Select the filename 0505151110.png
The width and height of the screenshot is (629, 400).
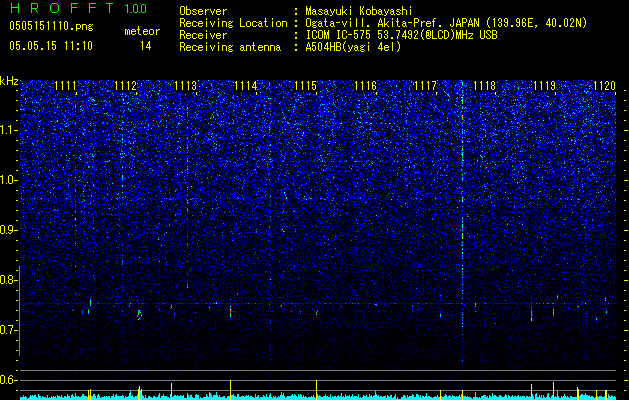[51, 26]
